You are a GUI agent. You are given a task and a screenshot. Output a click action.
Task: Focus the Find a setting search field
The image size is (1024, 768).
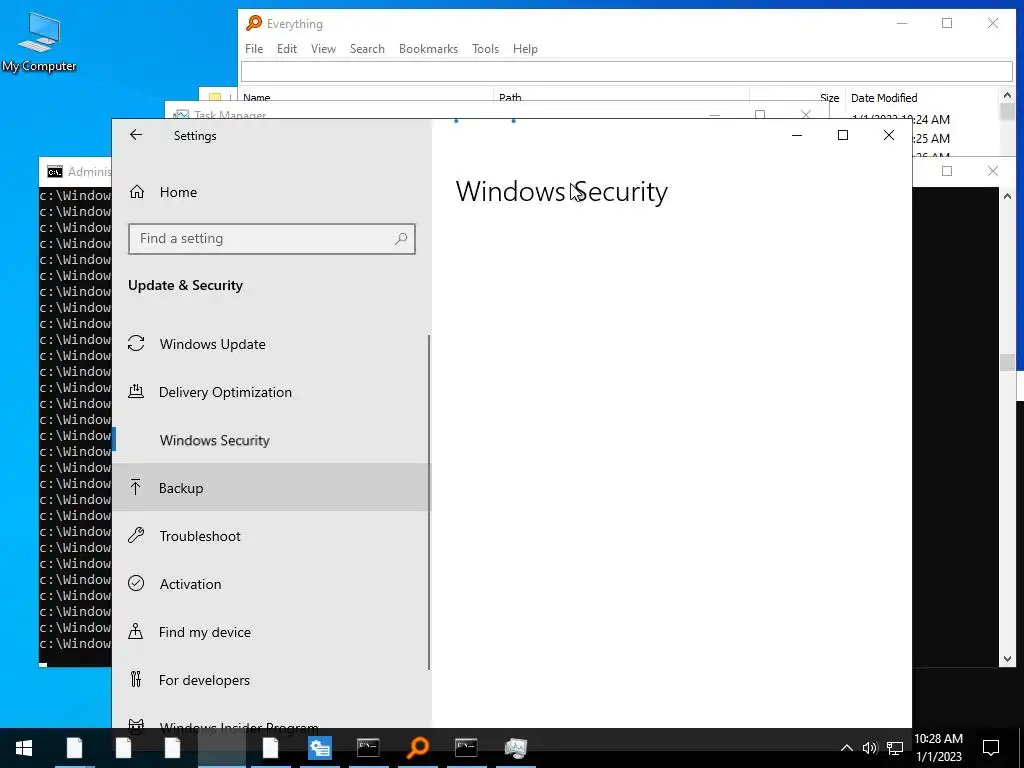point(272,239)
